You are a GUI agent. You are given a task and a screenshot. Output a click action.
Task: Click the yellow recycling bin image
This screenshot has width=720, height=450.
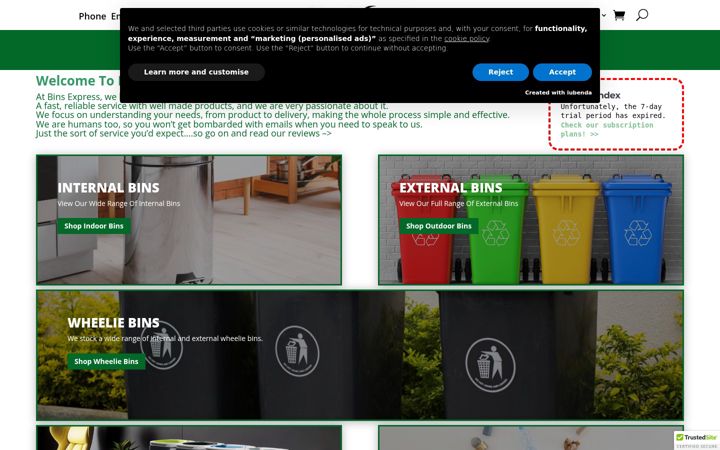[566, 230]
